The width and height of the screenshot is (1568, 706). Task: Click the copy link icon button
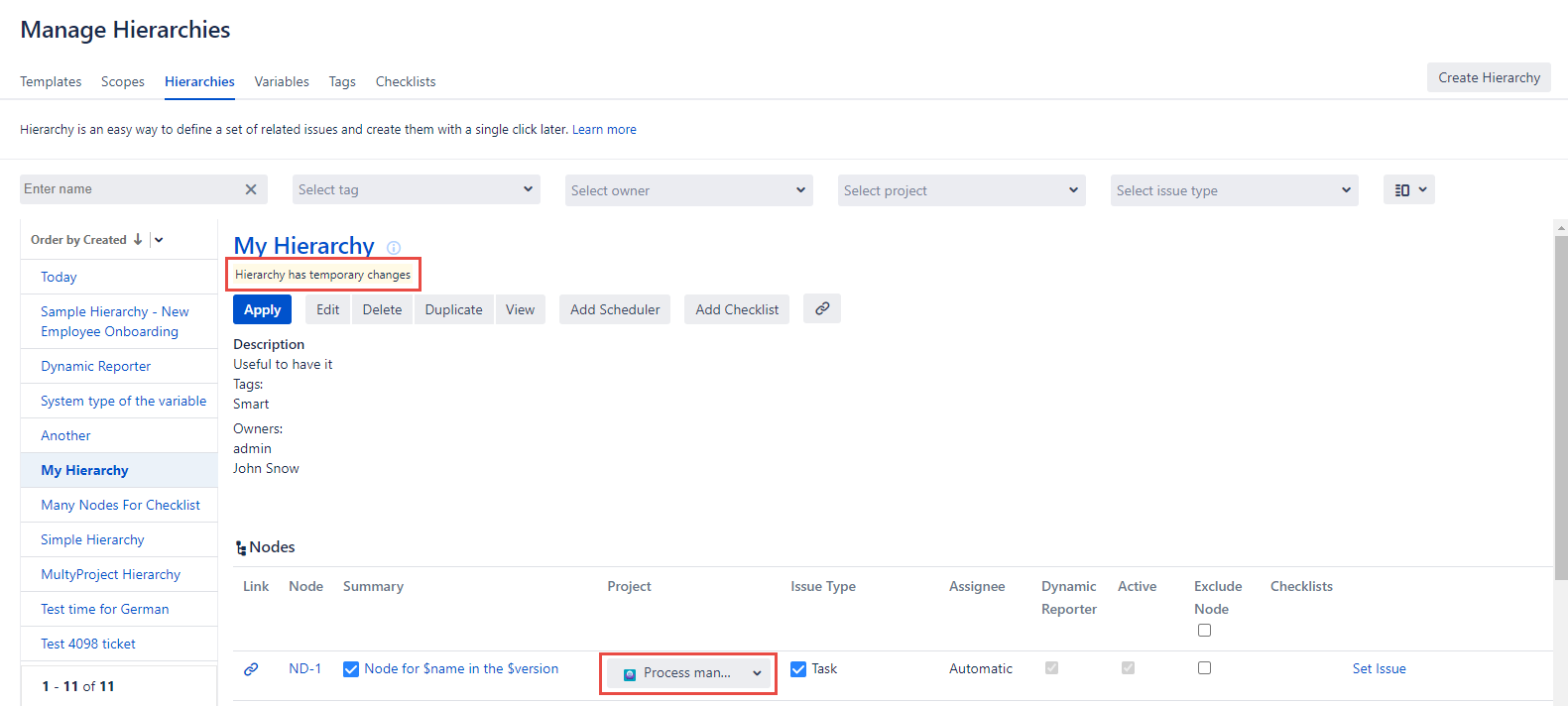point(821,309)
